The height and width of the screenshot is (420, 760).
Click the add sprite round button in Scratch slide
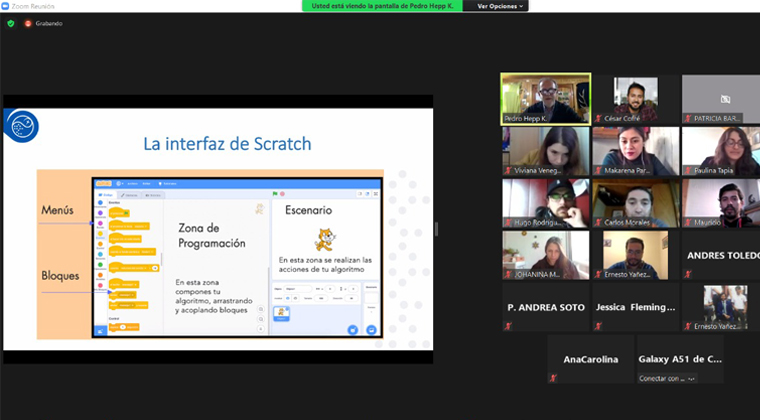[x=353, y=330]
